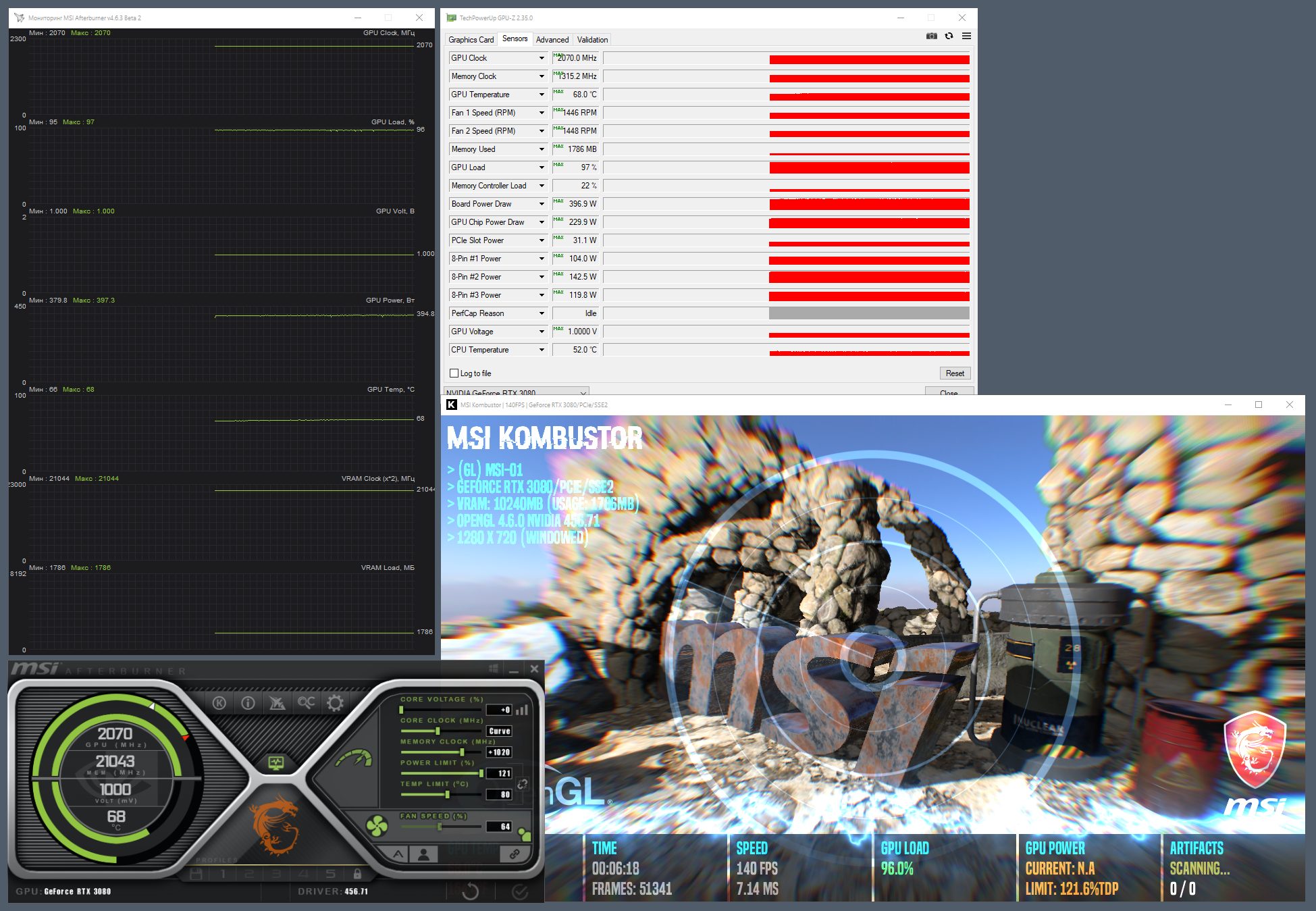Toggle the profile lock icon
This screenshot has width=1316, height=911.
pyautogui.click(x=357, y=874)
